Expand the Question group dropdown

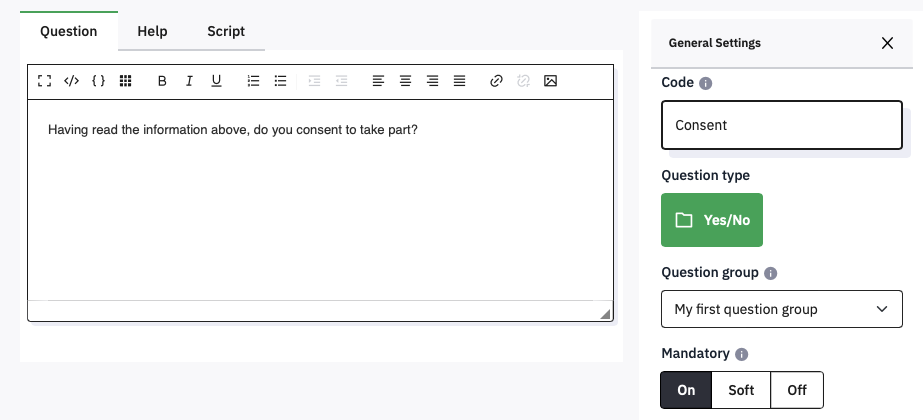(x=782, y=309)
